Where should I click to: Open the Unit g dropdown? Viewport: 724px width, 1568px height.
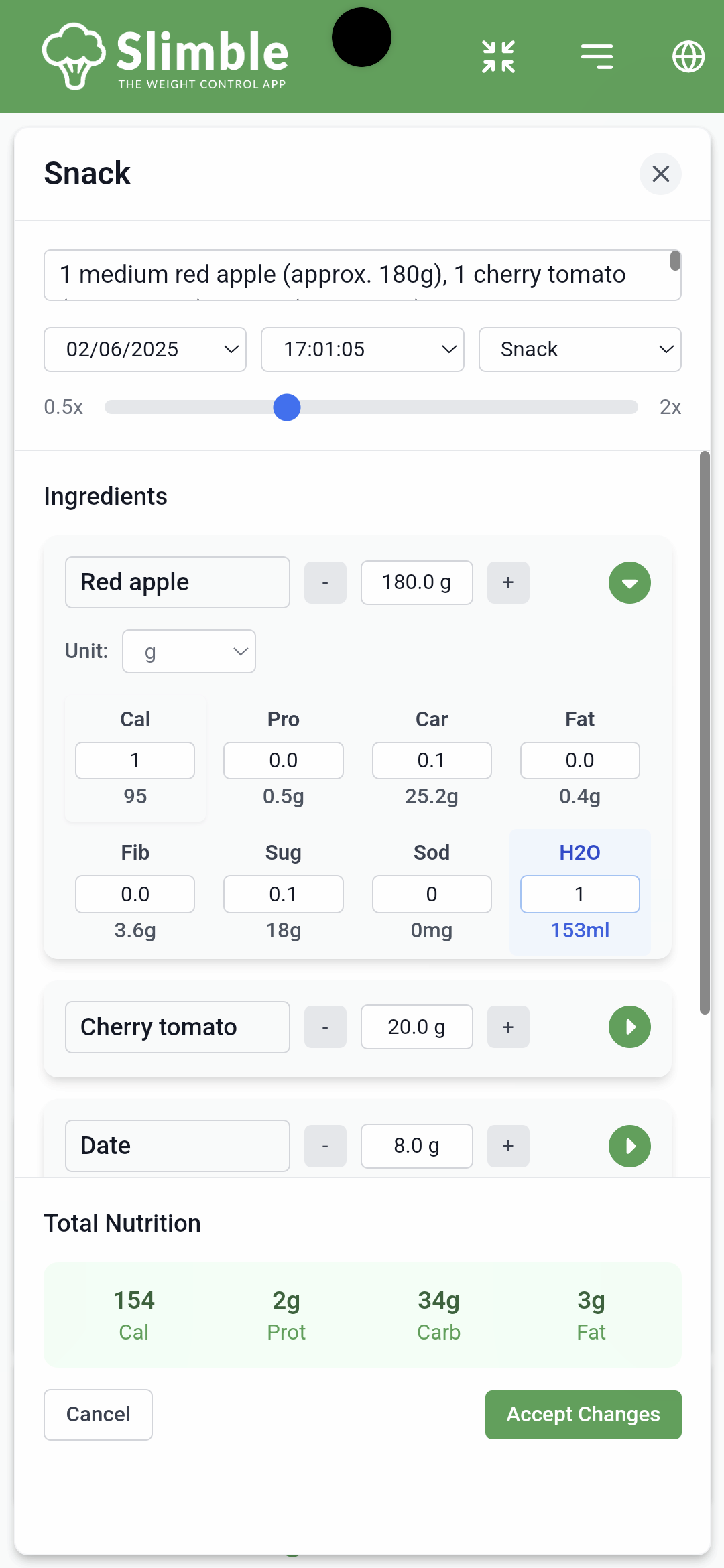coord(189,651)
